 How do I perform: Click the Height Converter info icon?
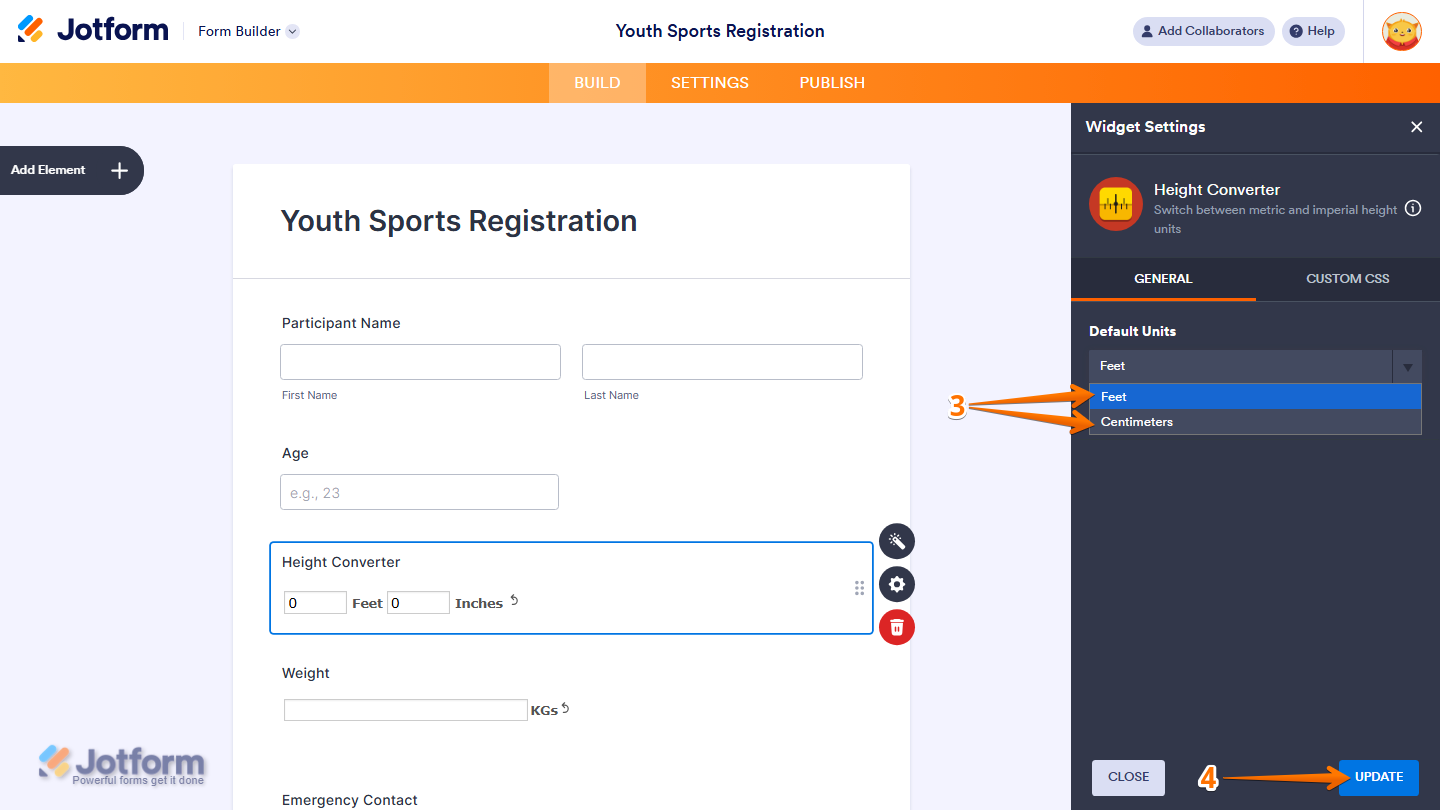[x=1413, y=209]
